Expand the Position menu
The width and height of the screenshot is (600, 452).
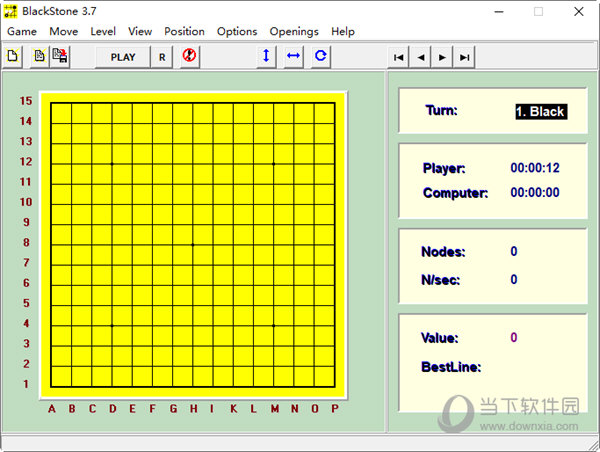184,31
